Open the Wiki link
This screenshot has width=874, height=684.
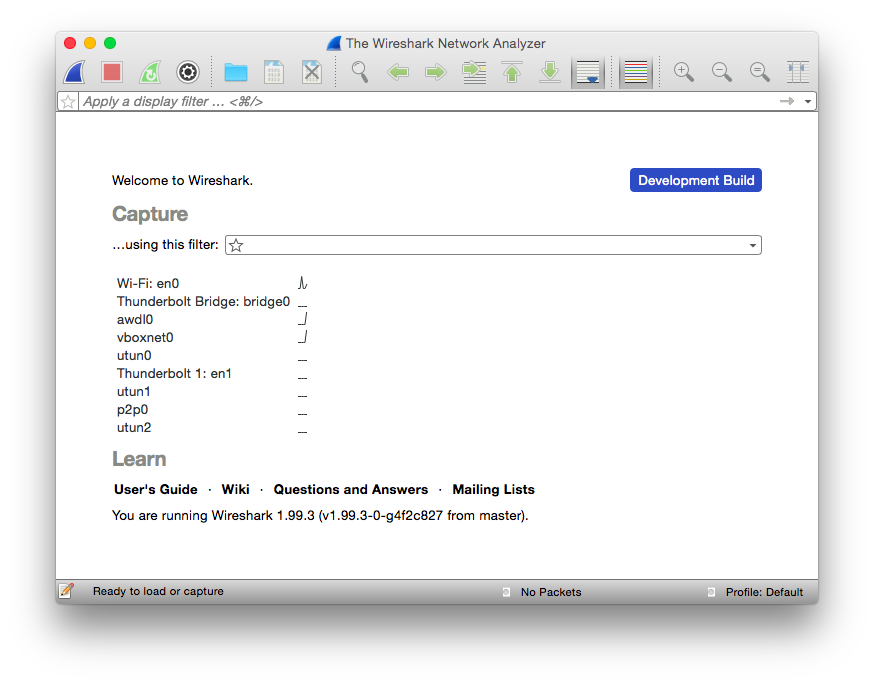[235, 489]
